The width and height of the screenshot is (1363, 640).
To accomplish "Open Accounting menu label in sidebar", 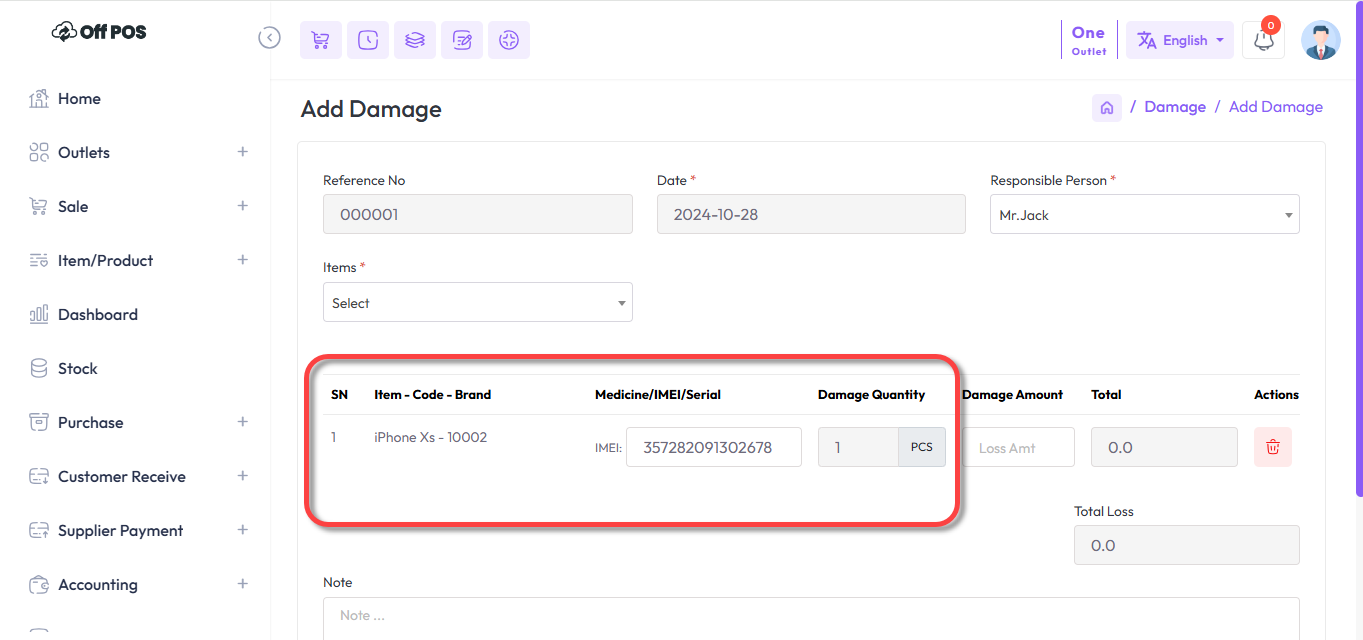I will [98, 584].
